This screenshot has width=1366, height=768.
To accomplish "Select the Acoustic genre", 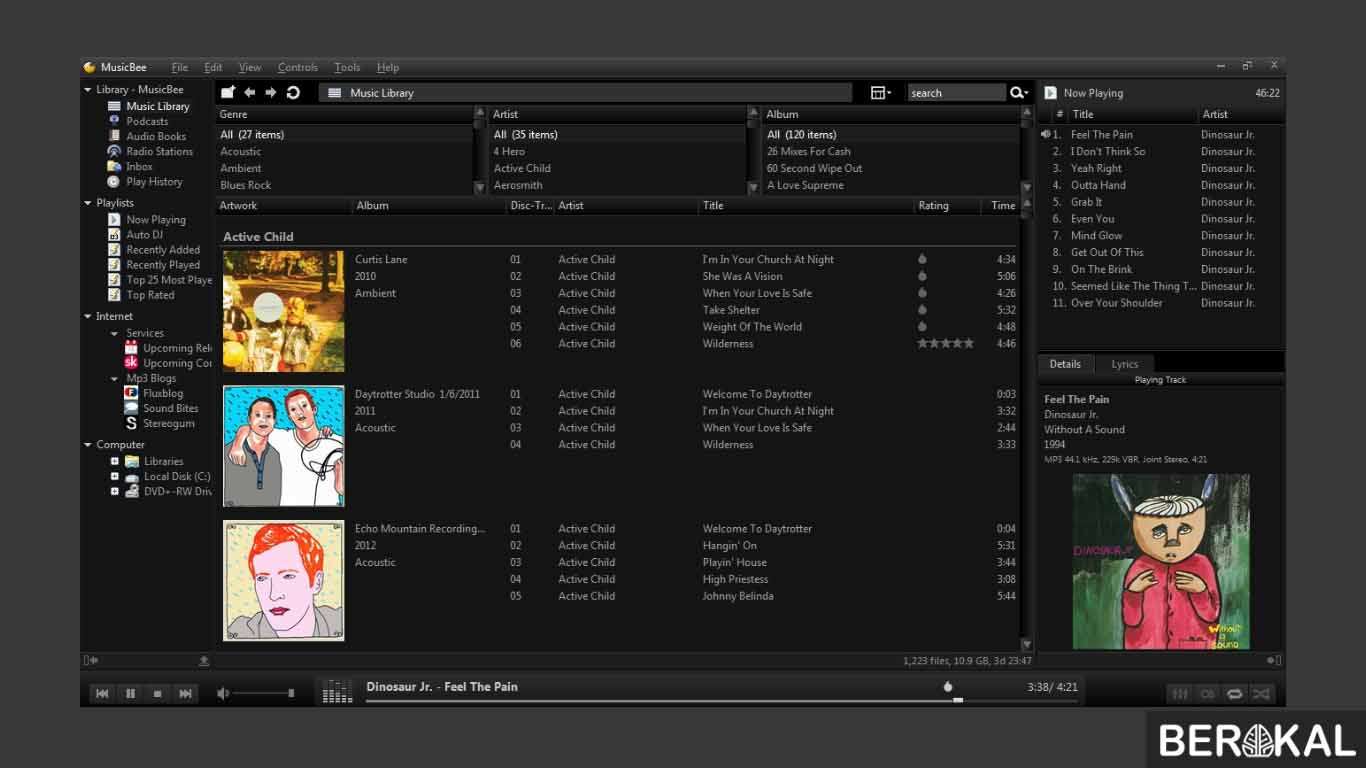I will 241,151.
